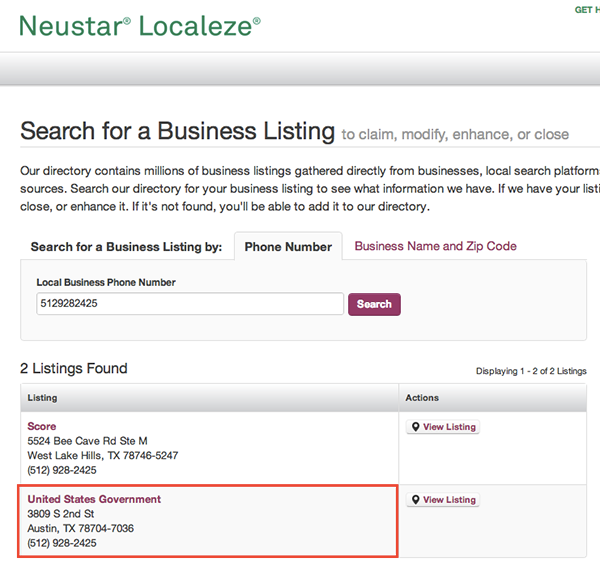The width and height of the screenshot is (600, 562).
Task: Click the GET link in the top-right corner
Action: [586, 10]
